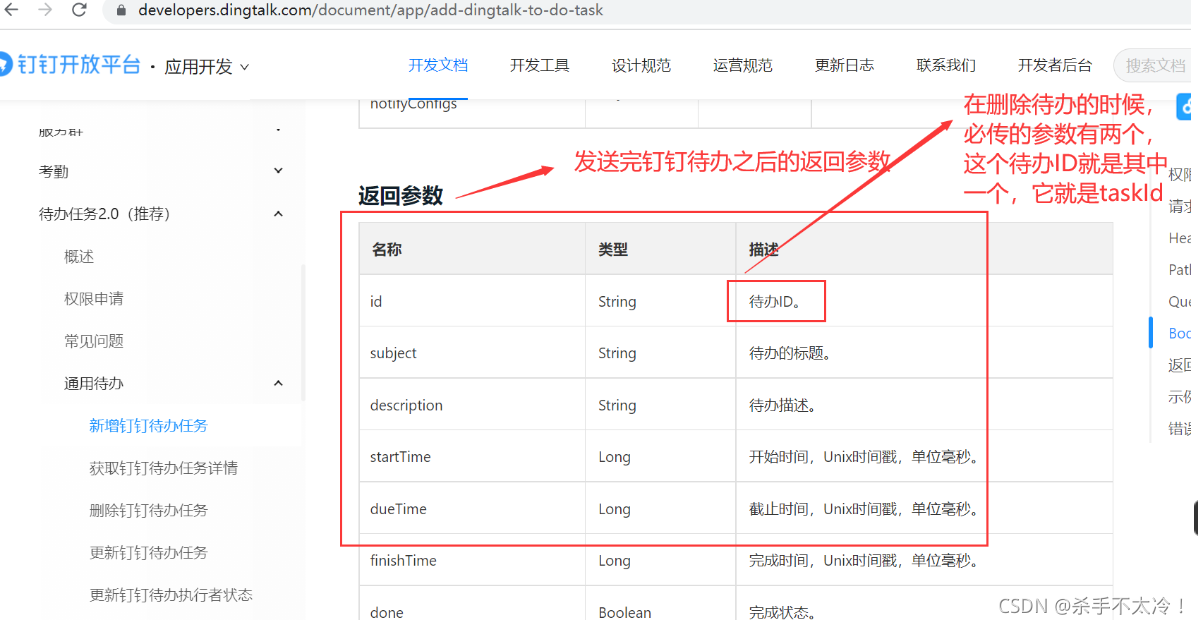The image size is (1198, 624).
Task: Open 获取钉钉待办任务详情 page
Action: (x=164, y=468)
